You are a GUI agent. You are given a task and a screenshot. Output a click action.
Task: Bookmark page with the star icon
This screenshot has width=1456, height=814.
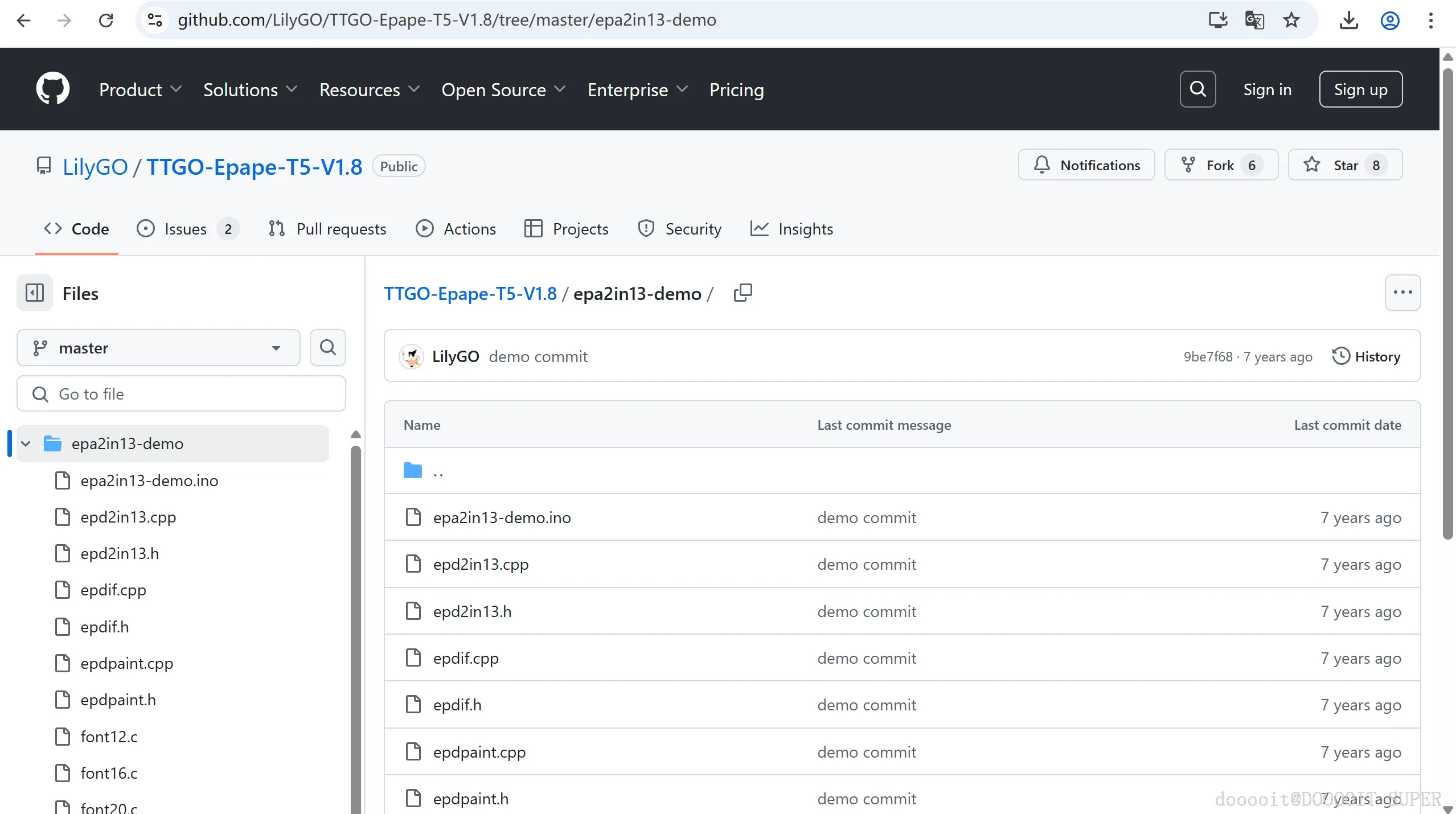(x=1291, y=20)
